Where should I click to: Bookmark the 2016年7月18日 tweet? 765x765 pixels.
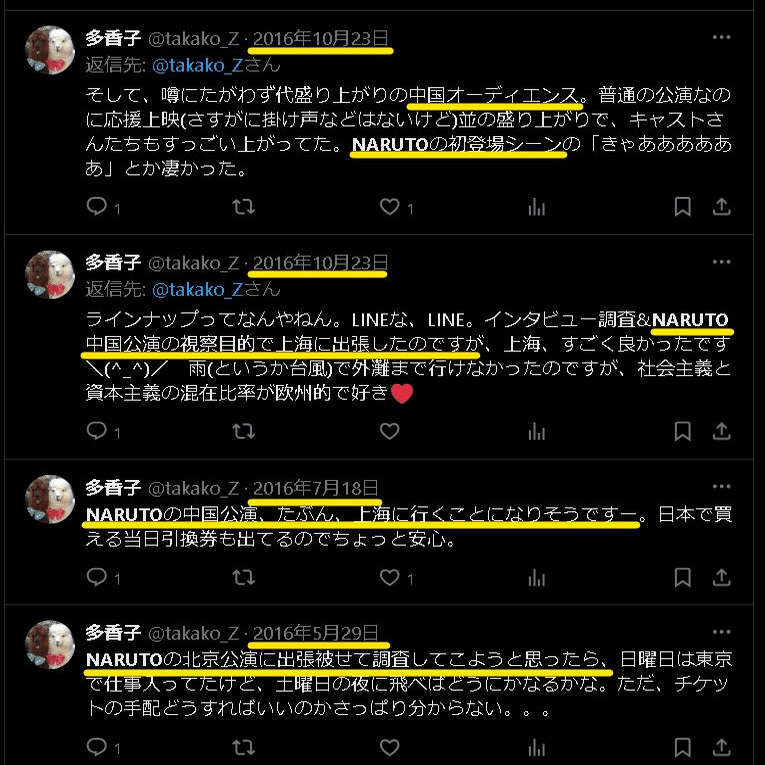682,577
